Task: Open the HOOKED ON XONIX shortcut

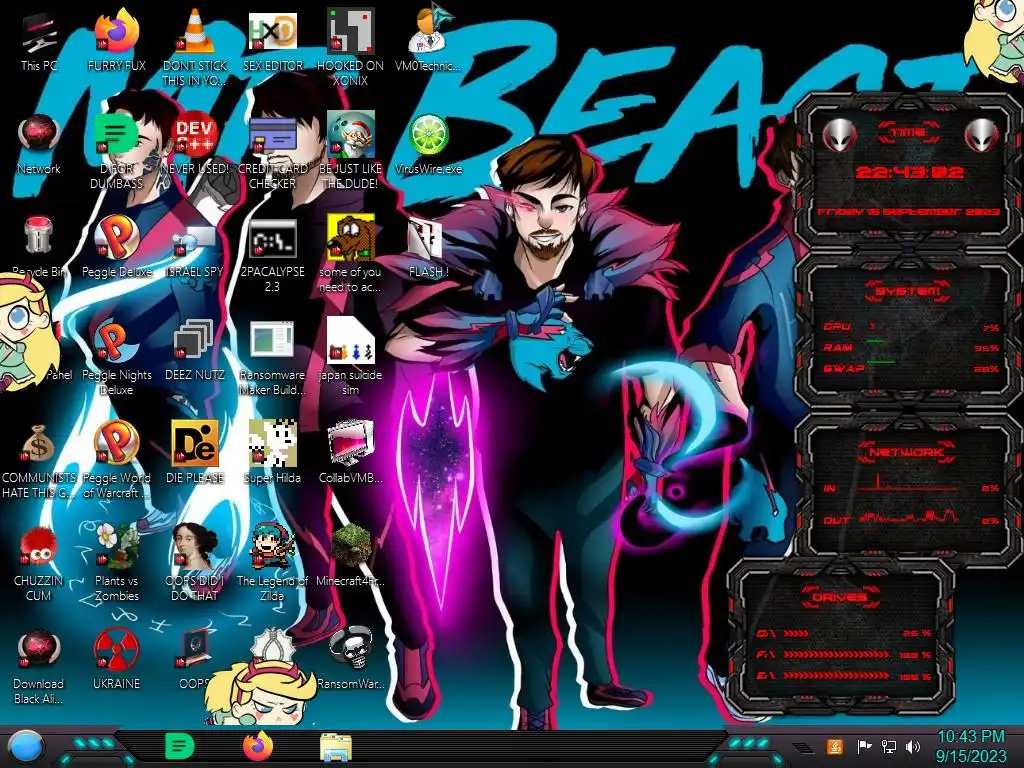Action: tap(351, 48)
